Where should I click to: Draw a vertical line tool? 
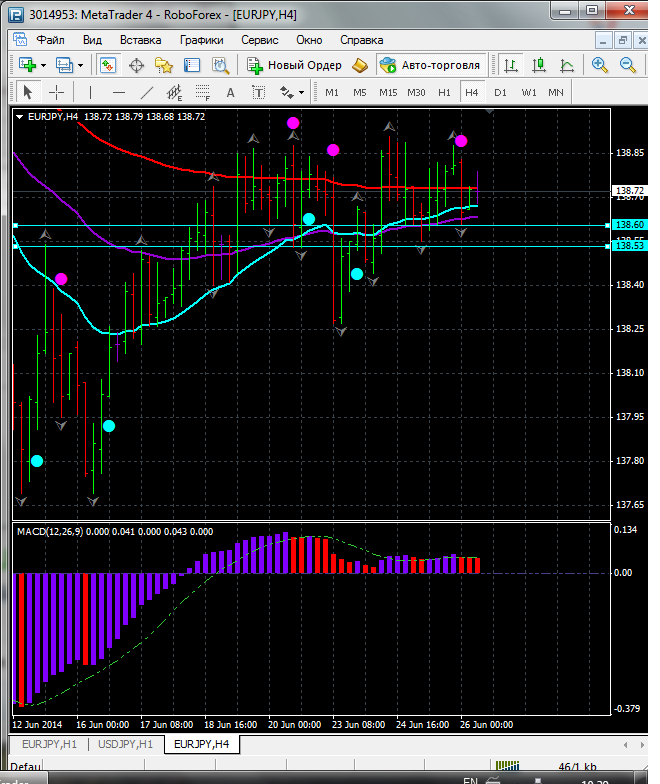90,92
